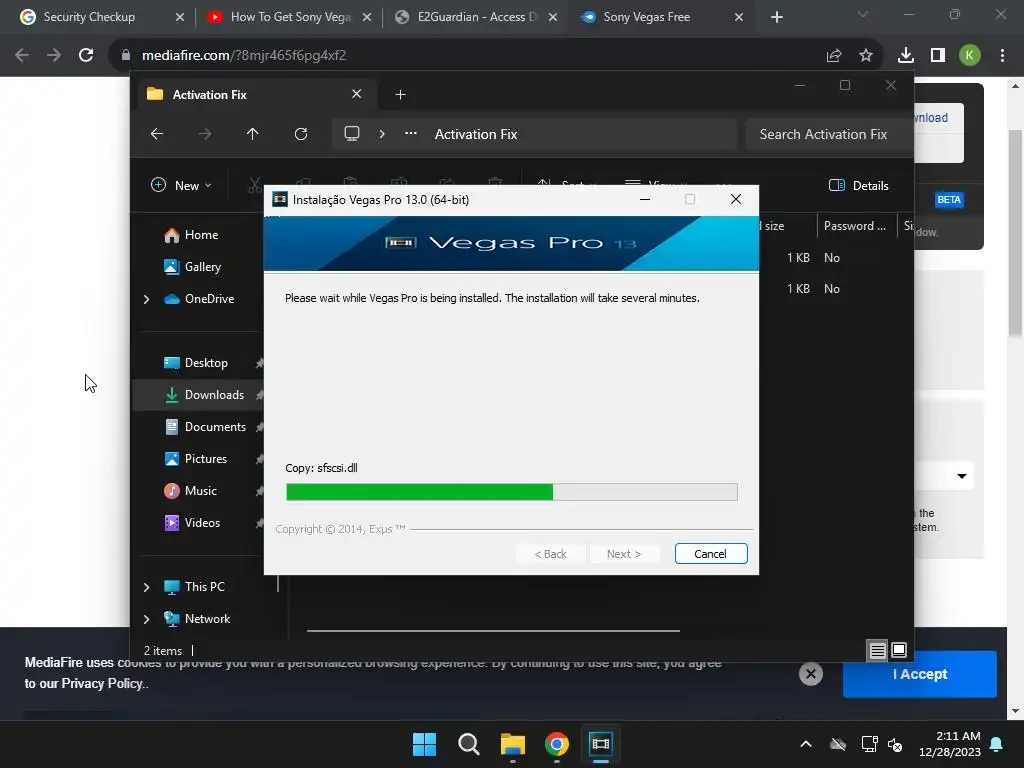1024x768 pixels.
Task: Select Vegas Pro installer taskbar icon
Action: [601, 744]
